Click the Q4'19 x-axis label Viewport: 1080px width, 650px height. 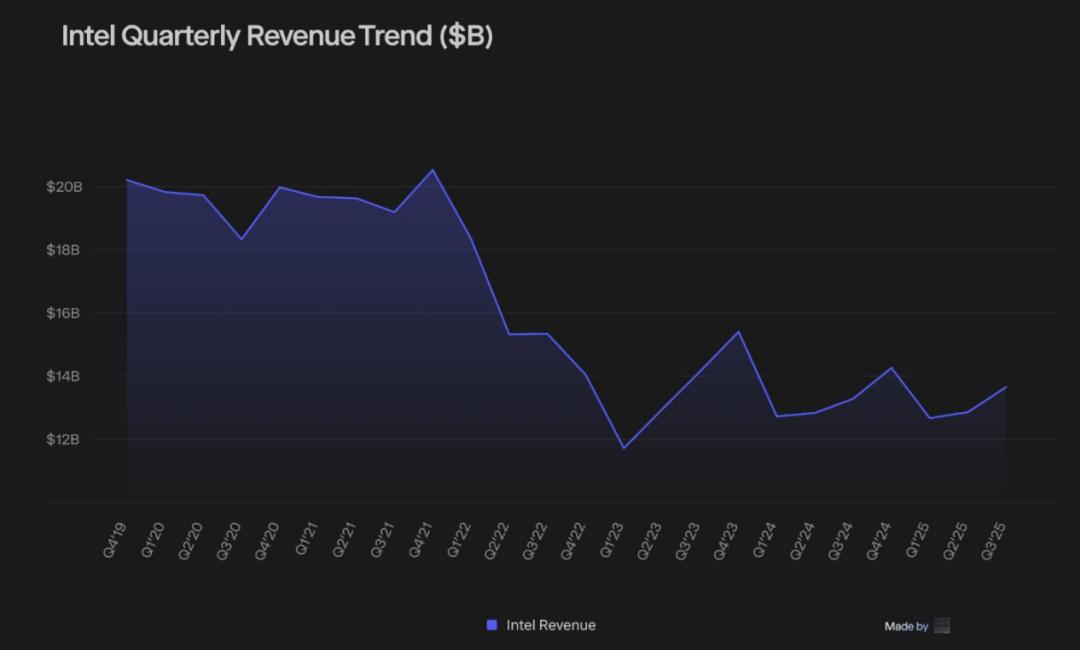coord(115,539)
